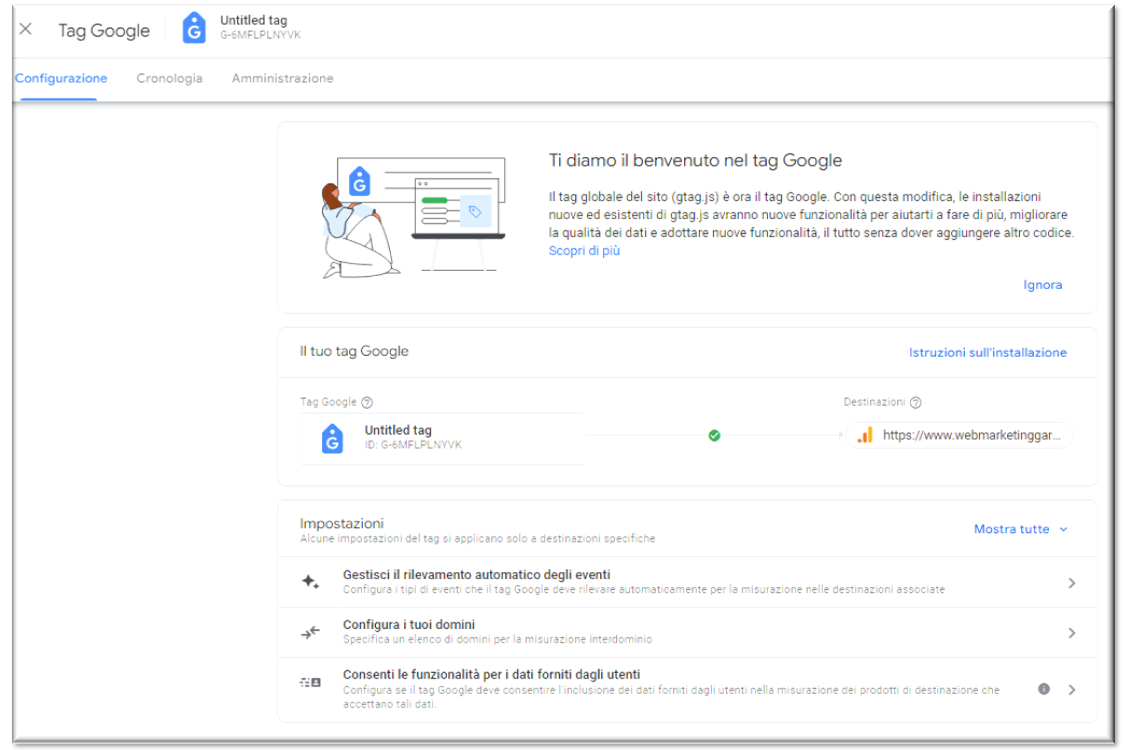Open Gestisci il rilevamento automatico degli eventi
The width and height of the screenshot is (1123, 750).
pyautogui.click(x=688, y=582)
